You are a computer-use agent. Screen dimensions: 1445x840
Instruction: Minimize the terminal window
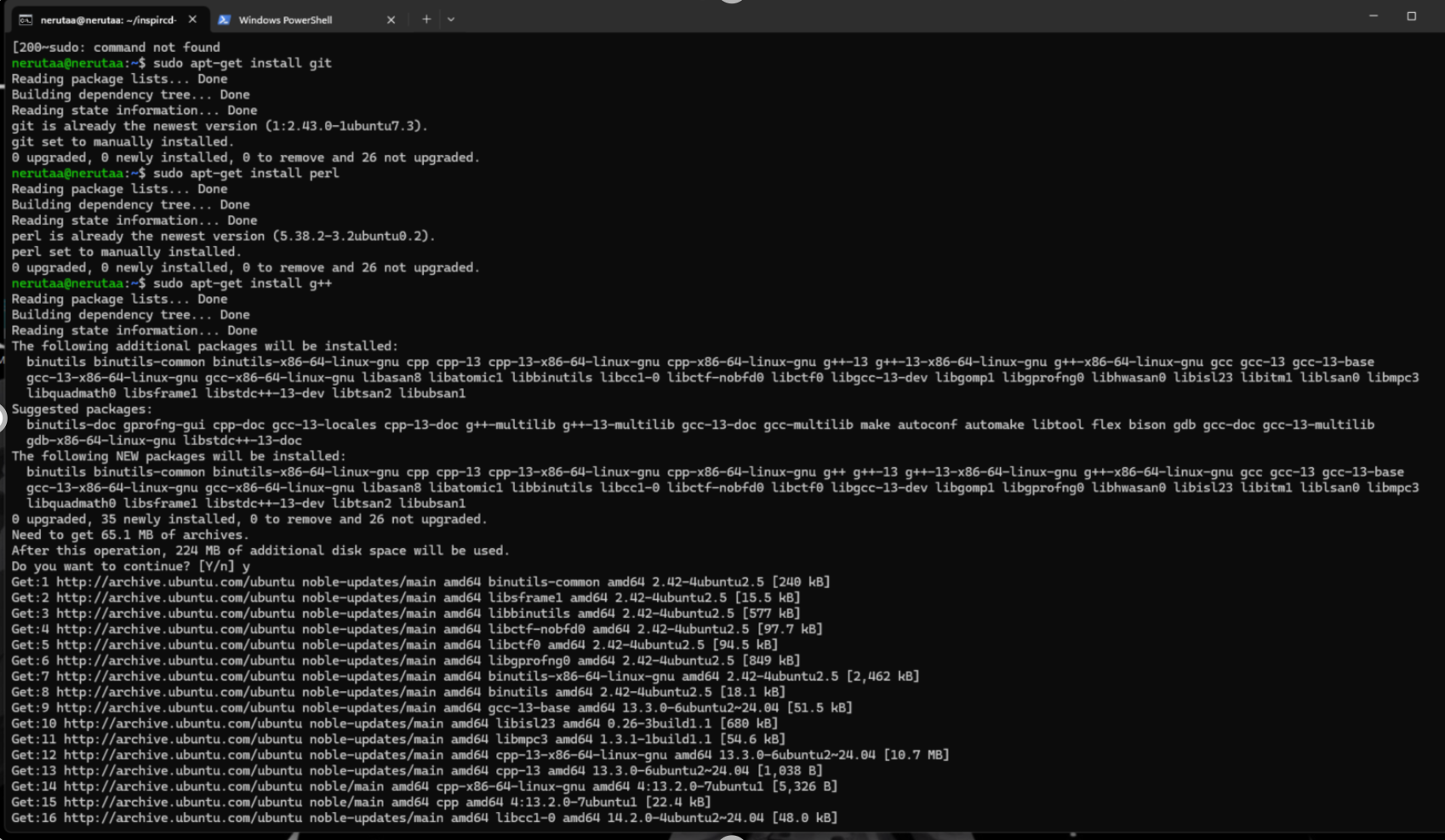[x=1373, y=16]
